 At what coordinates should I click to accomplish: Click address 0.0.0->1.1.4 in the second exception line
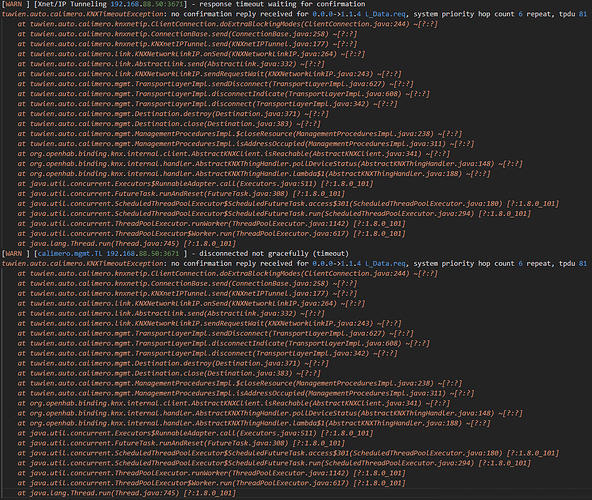point(337,263)
